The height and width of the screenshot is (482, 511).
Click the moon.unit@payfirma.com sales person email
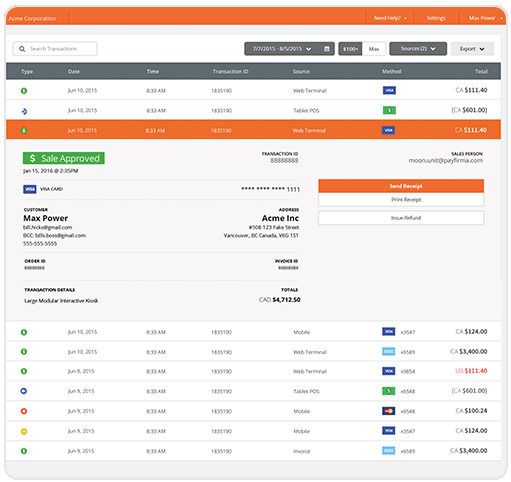point(446,160)
